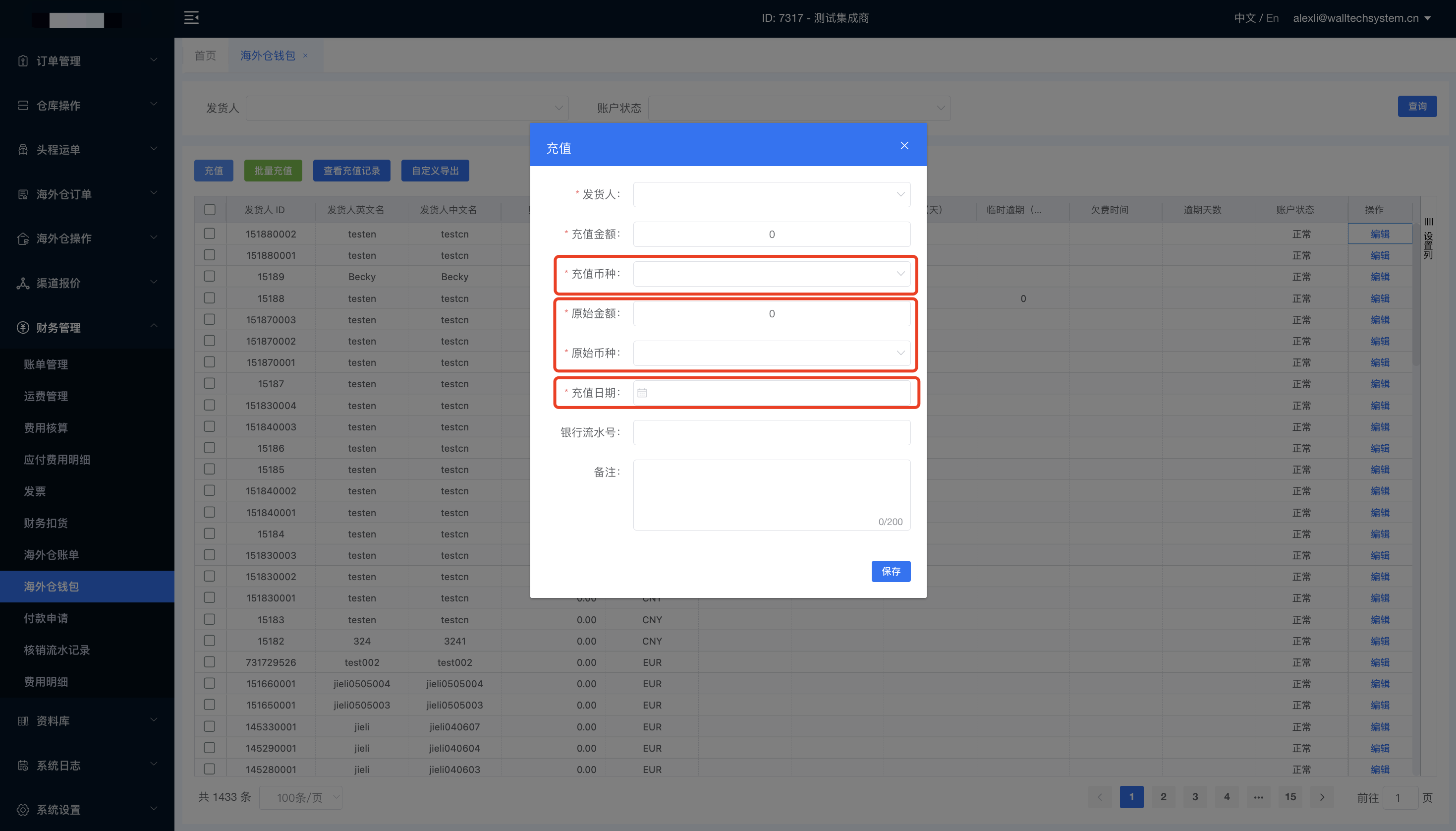
Task: Click the 仓库操作 sidebar icon
Action: click(23, 105)
